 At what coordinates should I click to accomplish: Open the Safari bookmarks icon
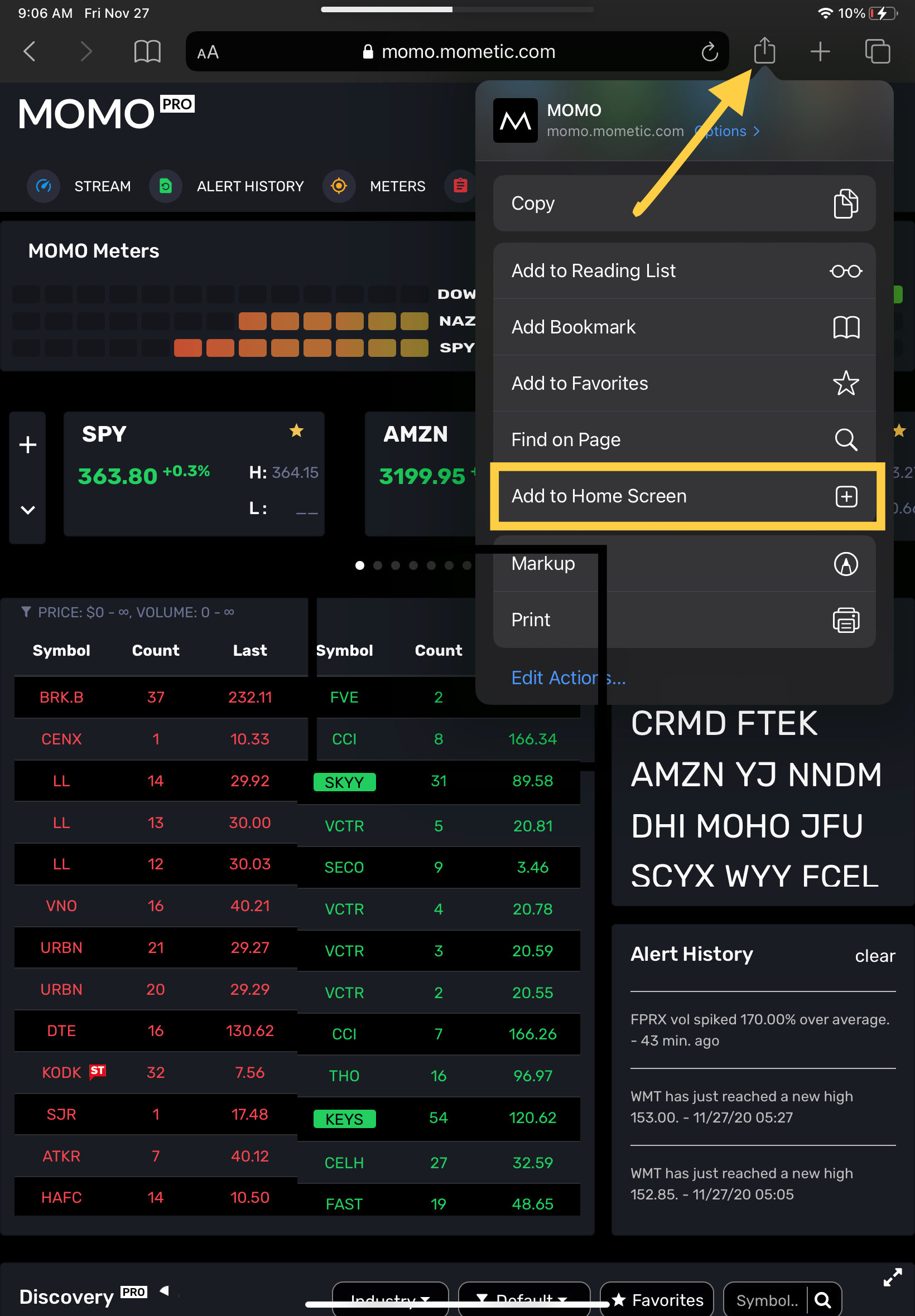click(147, 51)
